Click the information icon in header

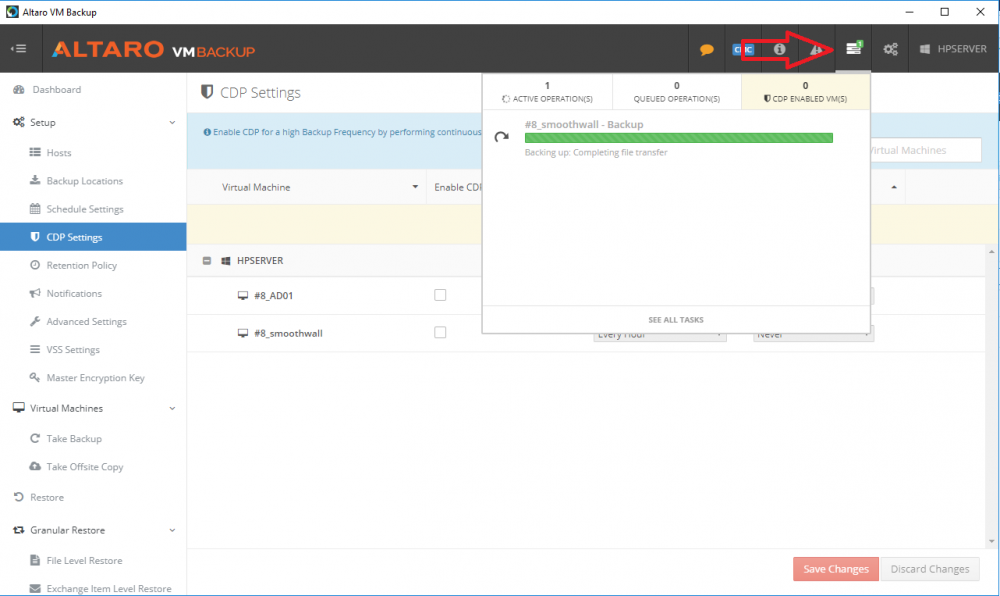(x=779, y=49)
